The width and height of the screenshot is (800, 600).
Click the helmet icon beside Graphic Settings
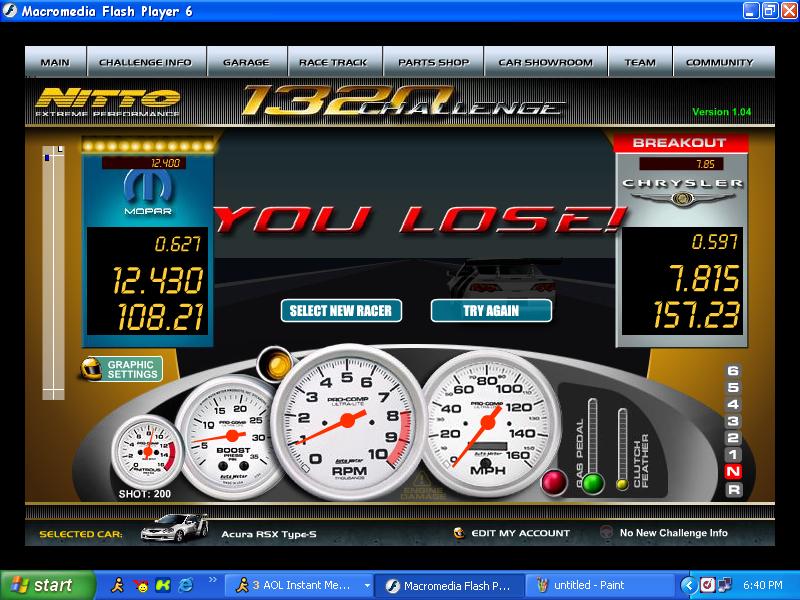coord(91,368)
